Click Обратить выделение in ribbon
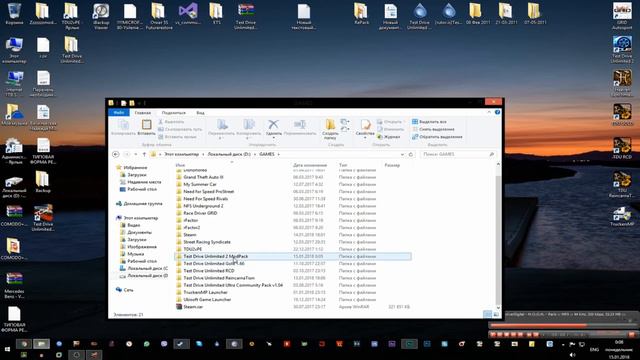 click(437, 137)
